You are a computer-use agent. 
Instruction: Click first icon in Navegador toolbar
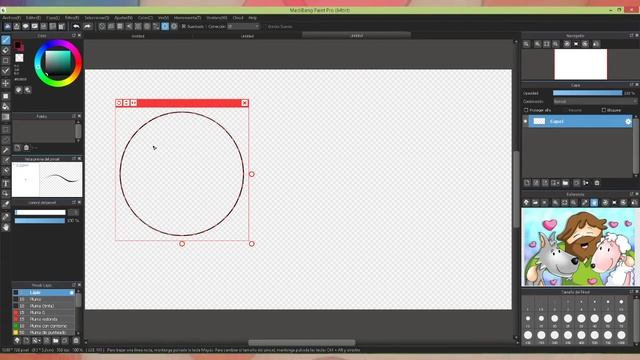527,44
